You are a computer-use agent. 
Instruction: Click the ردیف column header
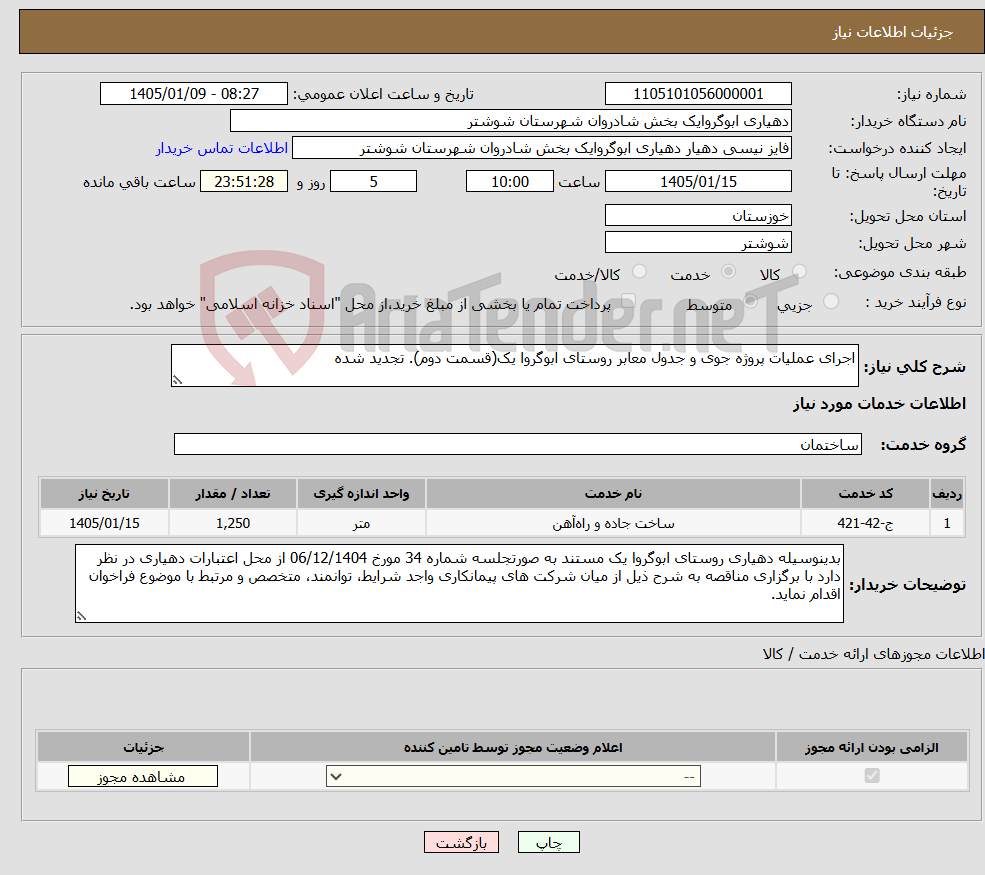(x=947, y=494)
